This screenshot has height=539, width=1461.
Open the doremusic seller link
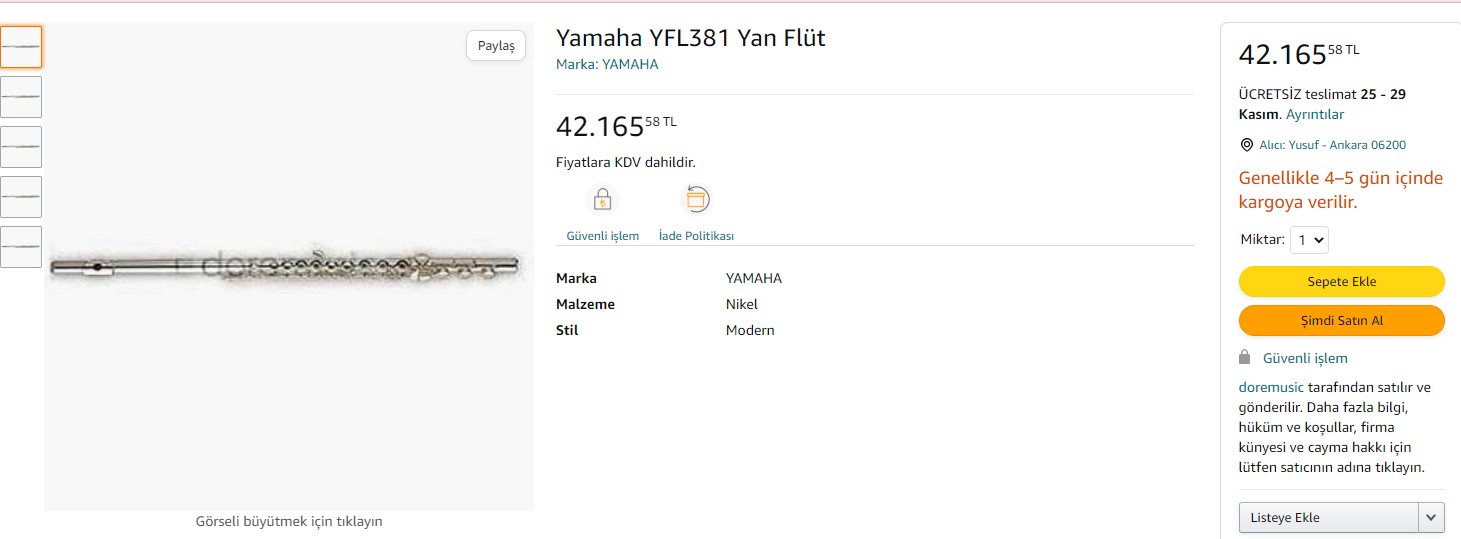1271,387
